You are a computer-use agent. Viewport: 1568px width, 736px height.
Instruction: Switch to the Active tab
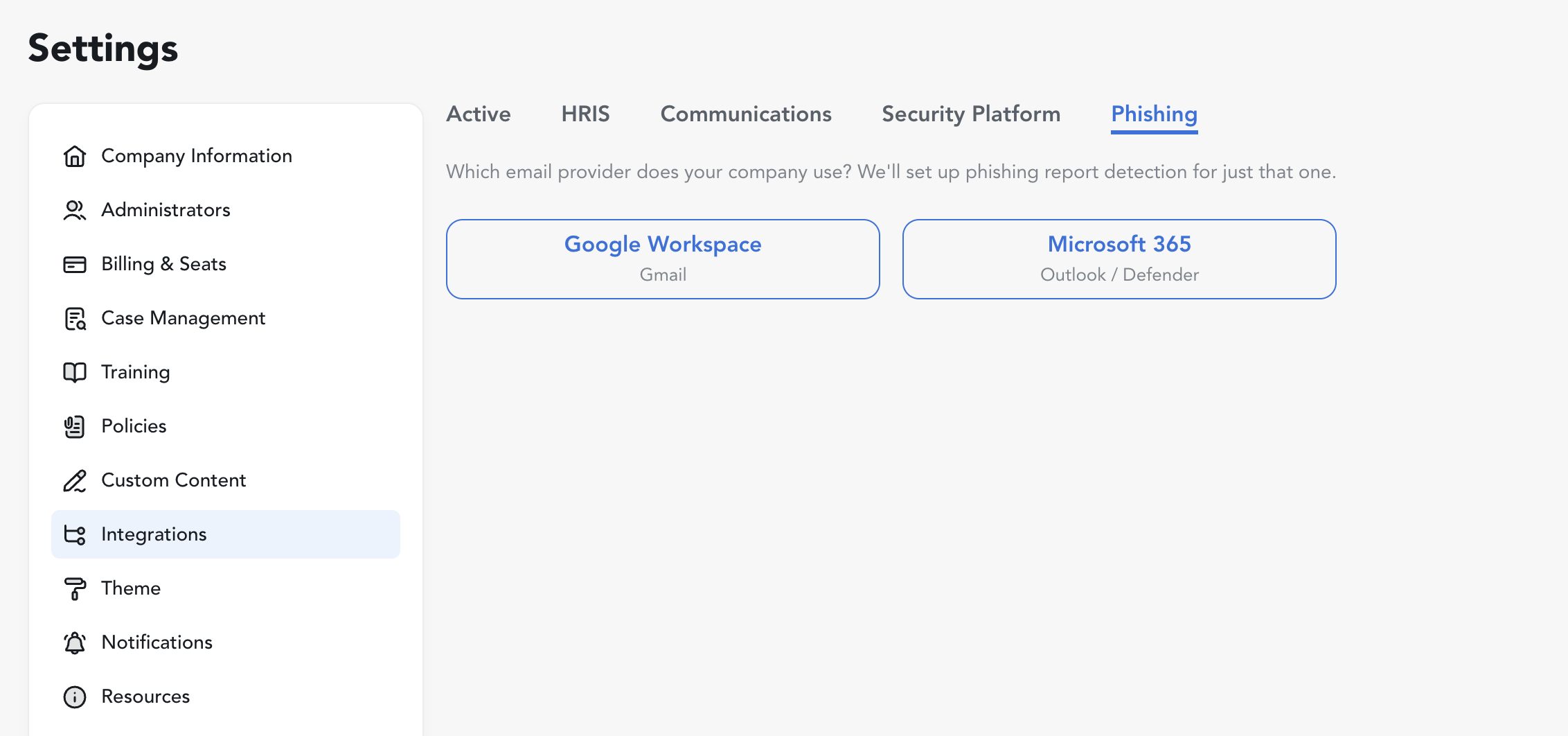(x=479, y=114)
